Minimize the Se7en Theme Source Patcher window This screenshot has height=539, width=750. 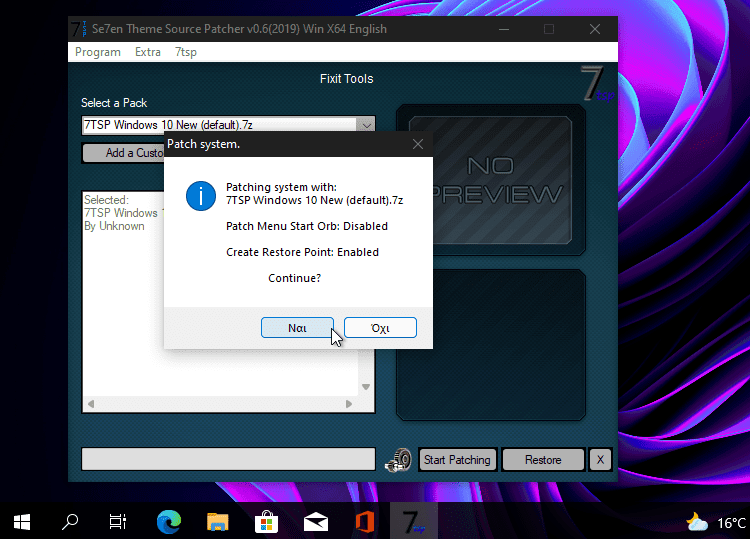(504, 29)
